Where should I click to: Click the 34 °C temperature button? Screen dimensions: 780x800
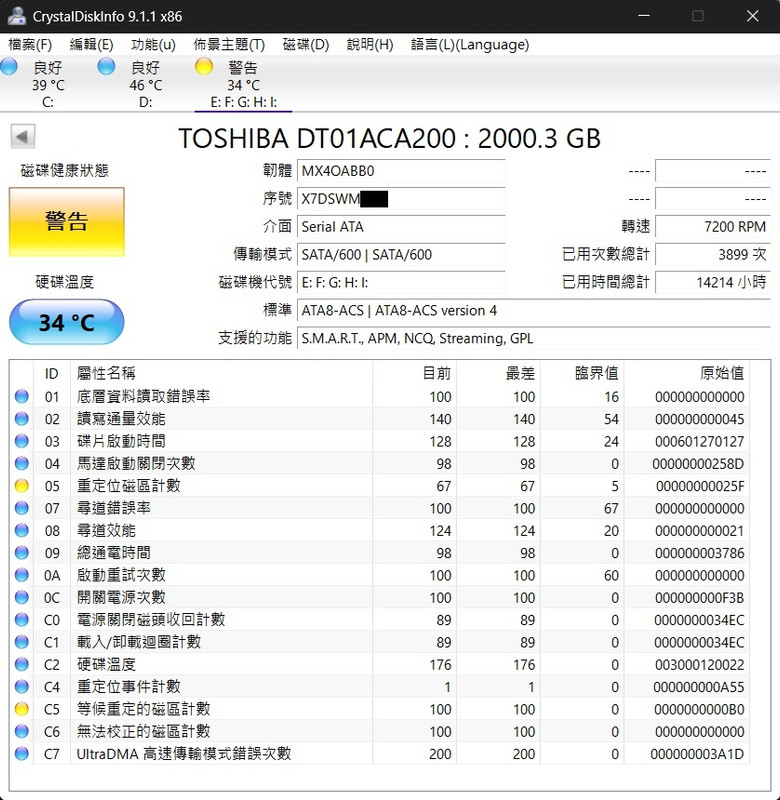(66, 322)
